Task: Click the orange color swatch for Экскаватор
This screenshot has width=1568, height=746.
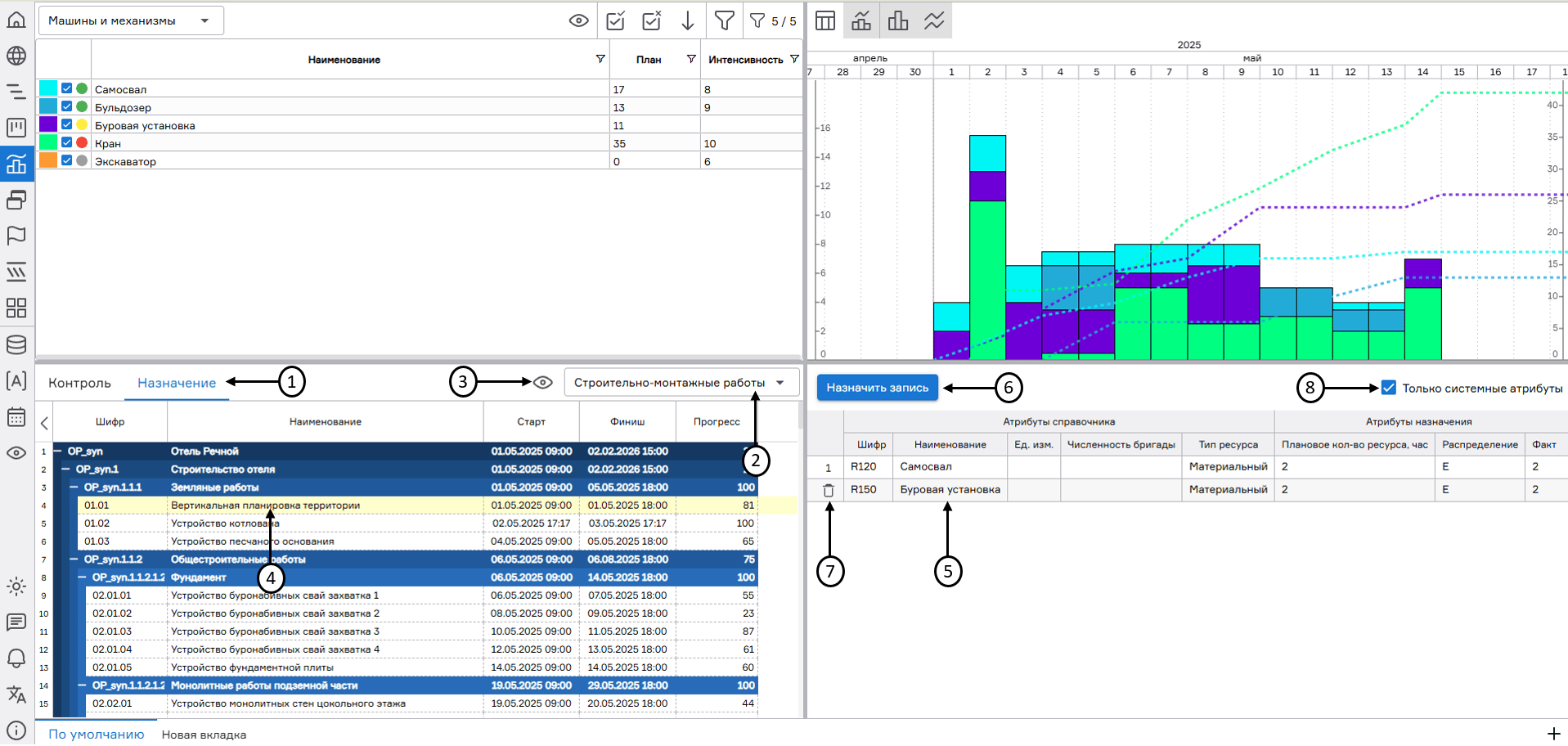Action: pyautogui.click(x=48, y=160)
